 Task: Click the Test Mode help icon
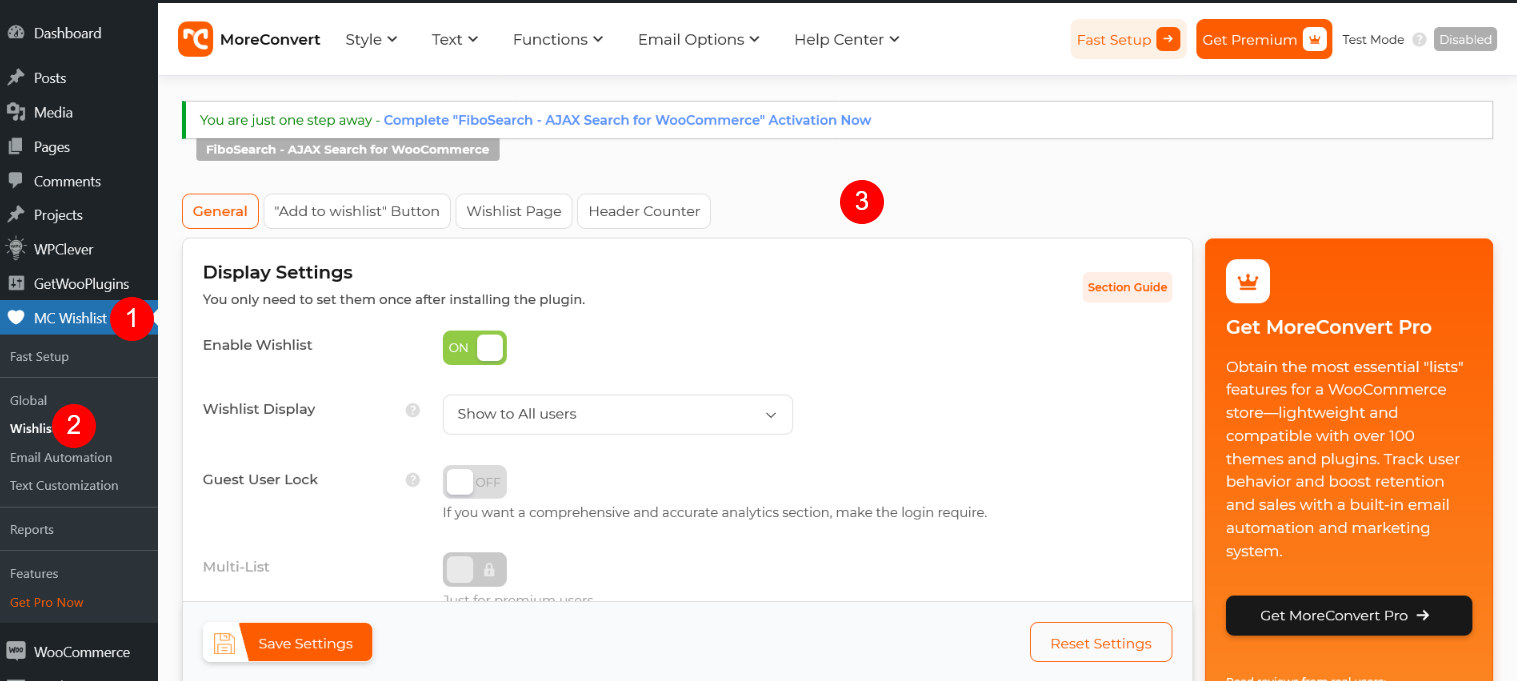1419,40
